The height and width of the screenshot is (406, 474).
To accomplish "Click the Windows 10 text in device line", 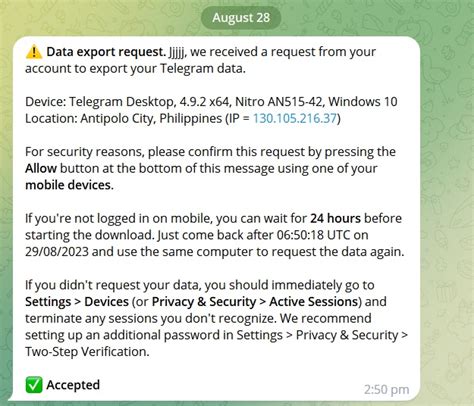I will coord(363,102).
